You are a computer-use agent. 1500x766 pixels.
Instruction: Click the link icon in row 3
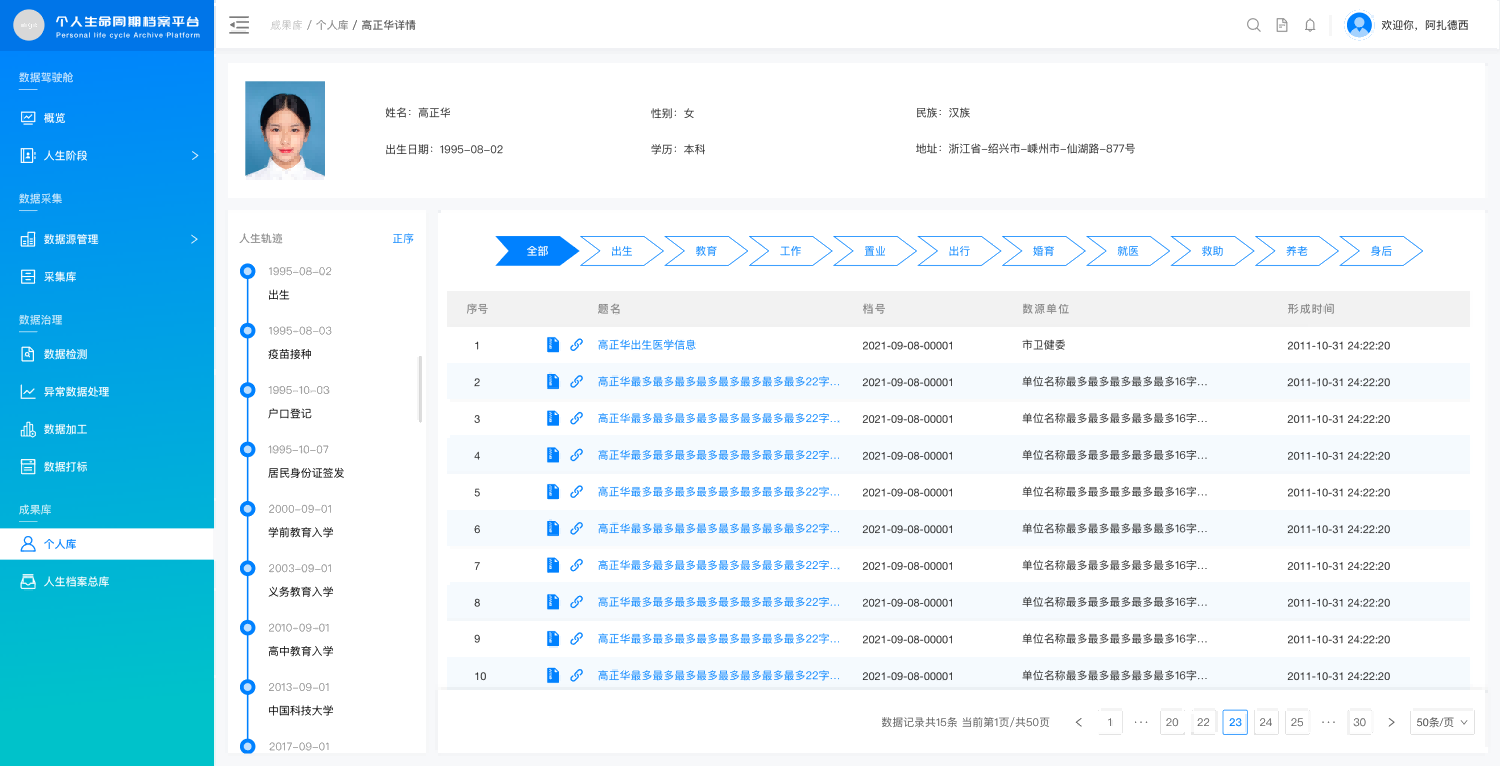[x=576, y=418]
